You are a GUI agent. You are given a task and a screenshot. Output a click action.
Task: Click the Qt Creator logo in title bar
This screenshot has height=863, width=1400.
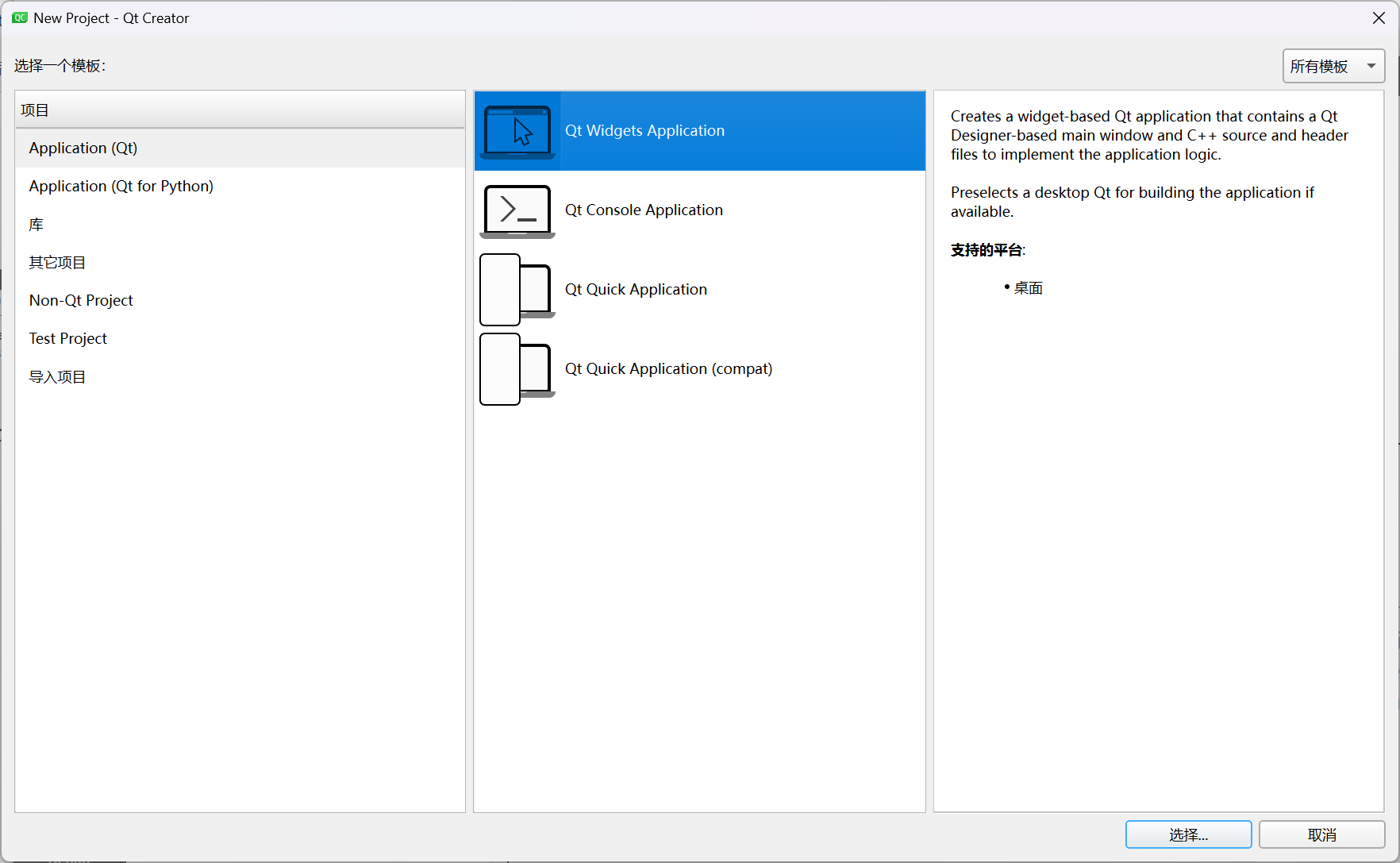[x=20, y=17]
